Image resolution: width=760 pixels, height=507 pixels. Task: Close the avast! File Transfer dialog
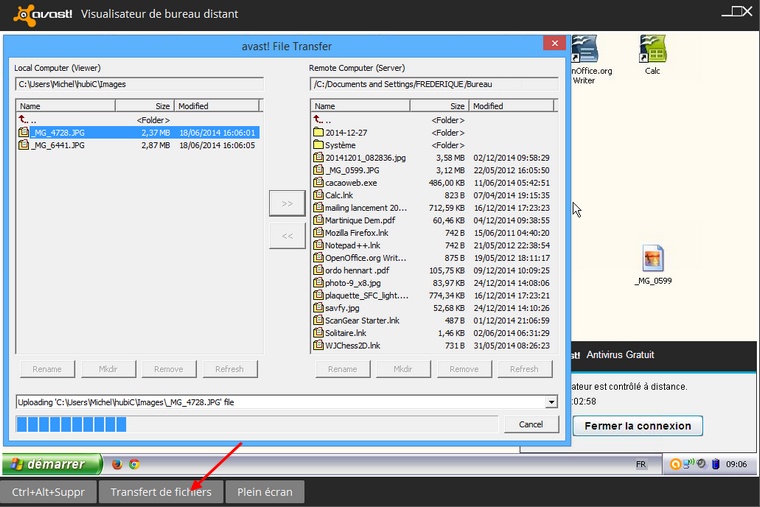(x=555, y=43)
